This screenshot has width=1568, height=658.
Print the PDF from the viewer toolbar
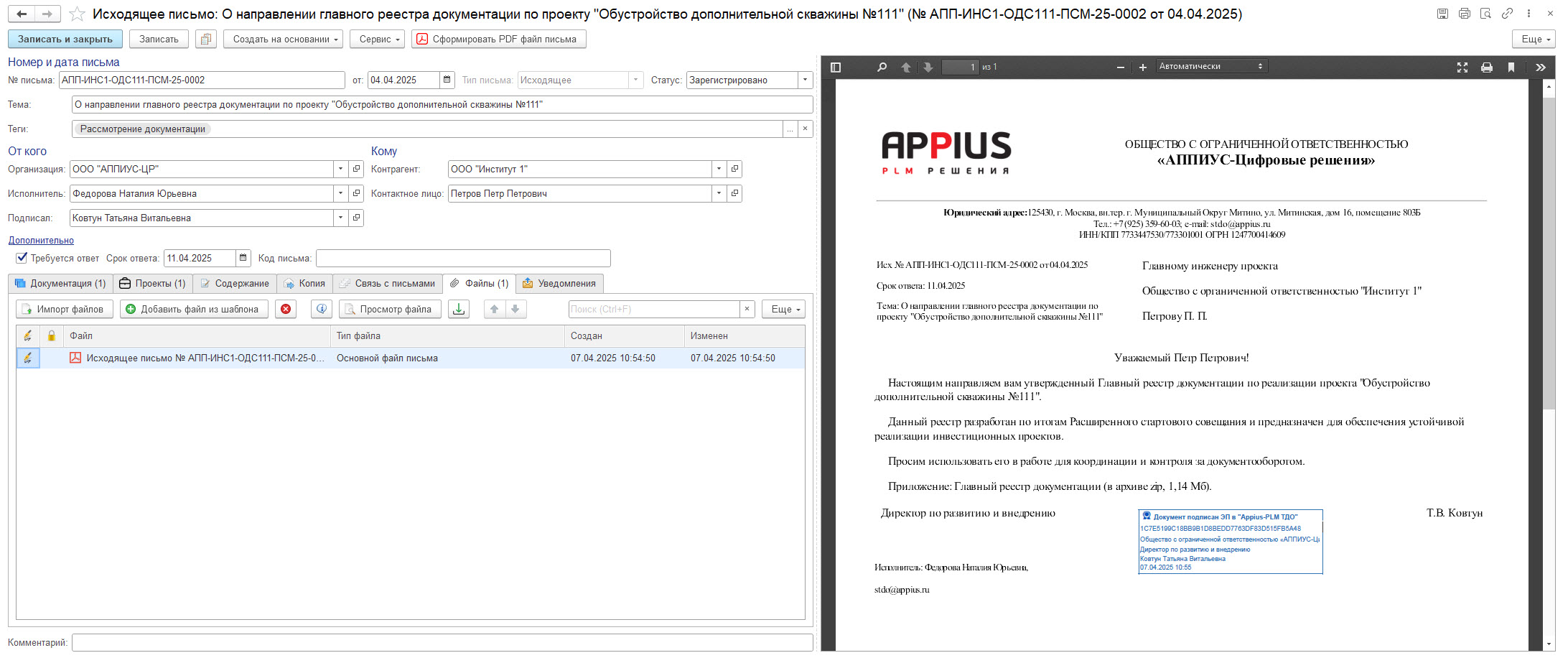click(1487, 67)
